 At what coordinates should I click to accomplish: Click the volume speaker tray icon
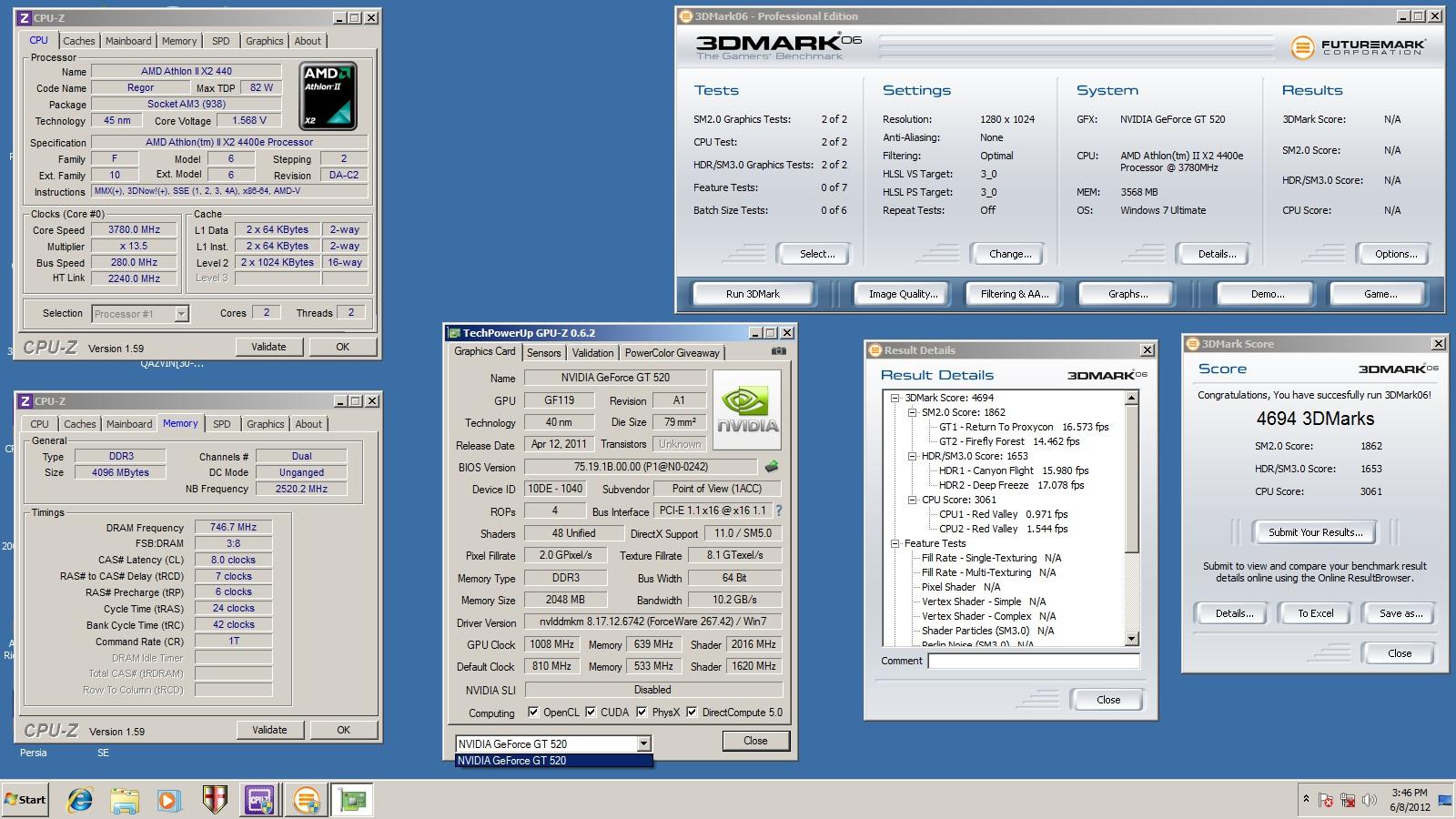[1370, 801]
